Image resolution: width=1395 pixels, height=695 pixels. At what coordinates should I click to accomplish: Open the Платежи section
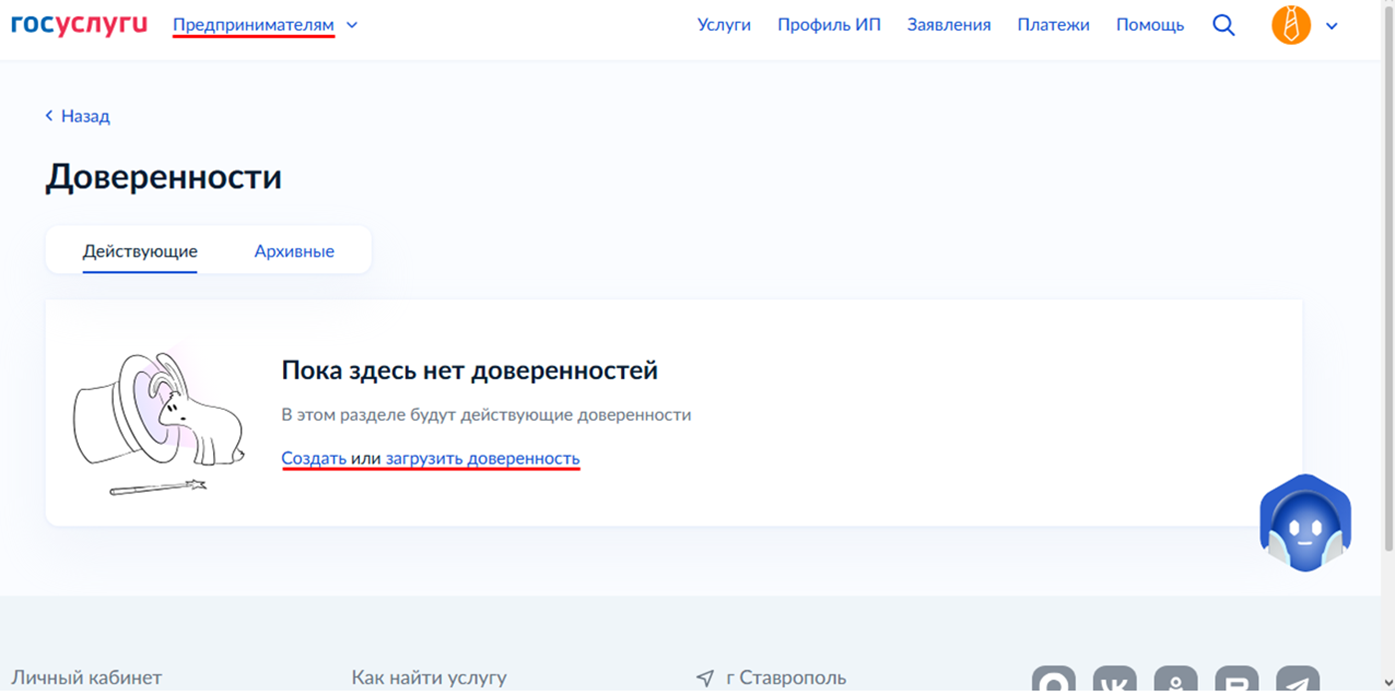1053,25
